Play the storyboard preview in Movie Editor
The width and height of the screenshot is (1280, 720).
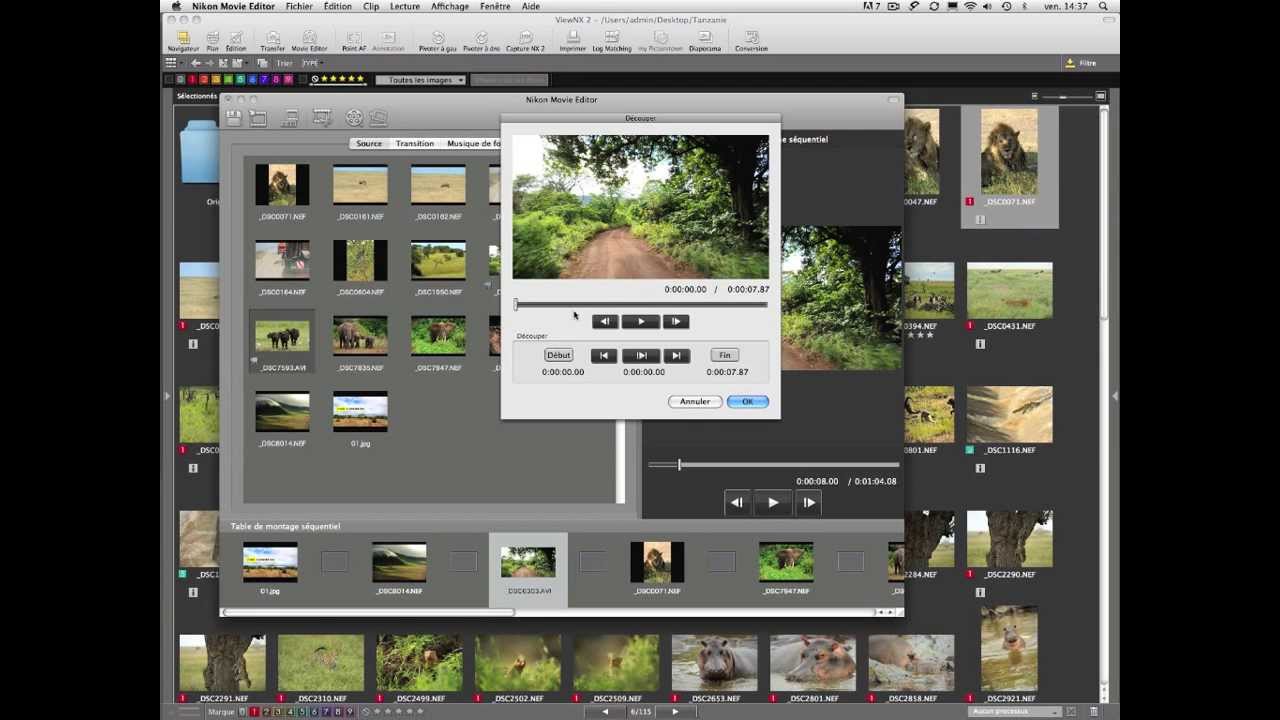tap(773, 503)
